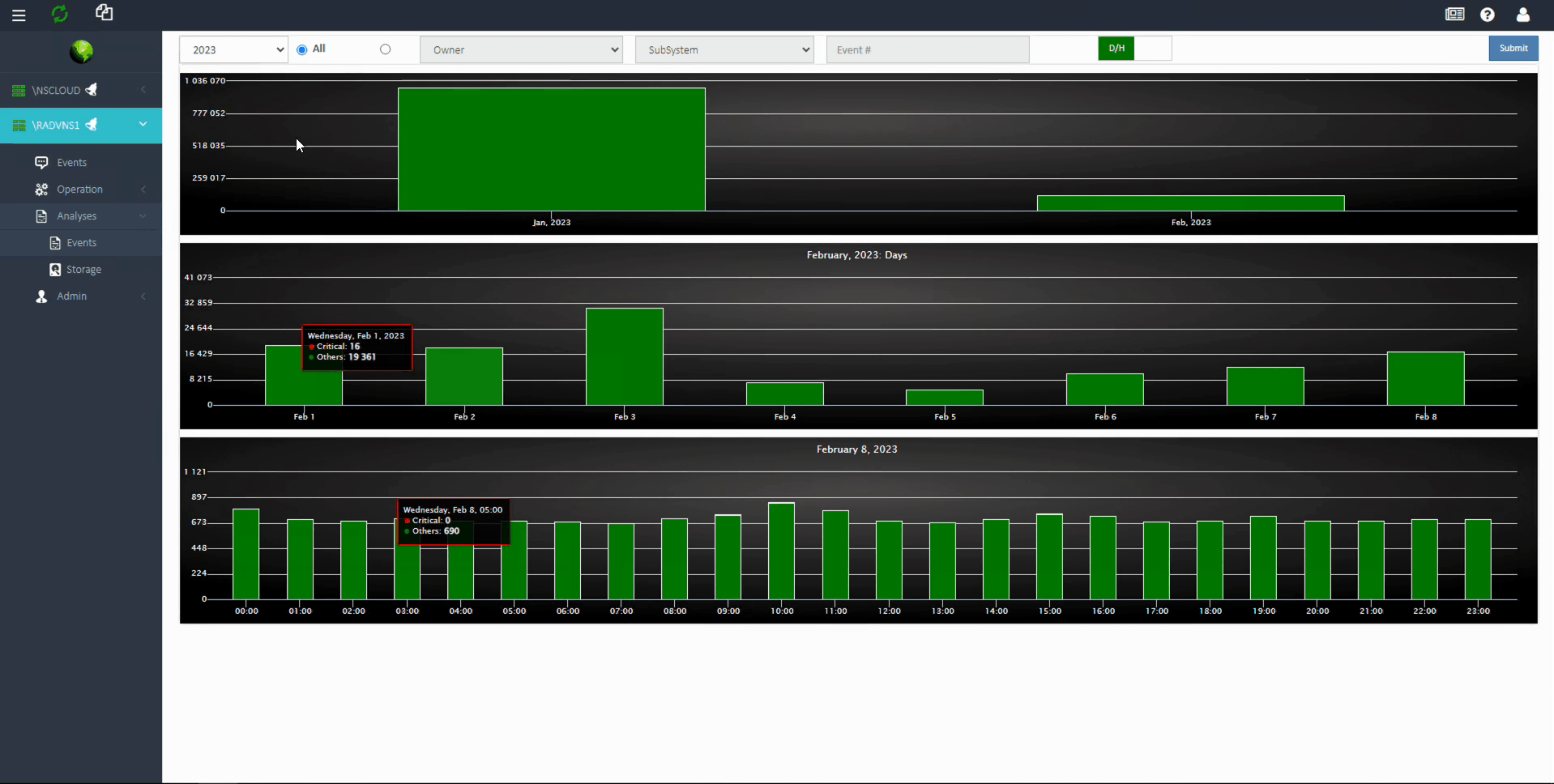Image resolution: width=1554 pixels, height=784 pixels.
Task: Click the Admin person icon
Action: 41,296
